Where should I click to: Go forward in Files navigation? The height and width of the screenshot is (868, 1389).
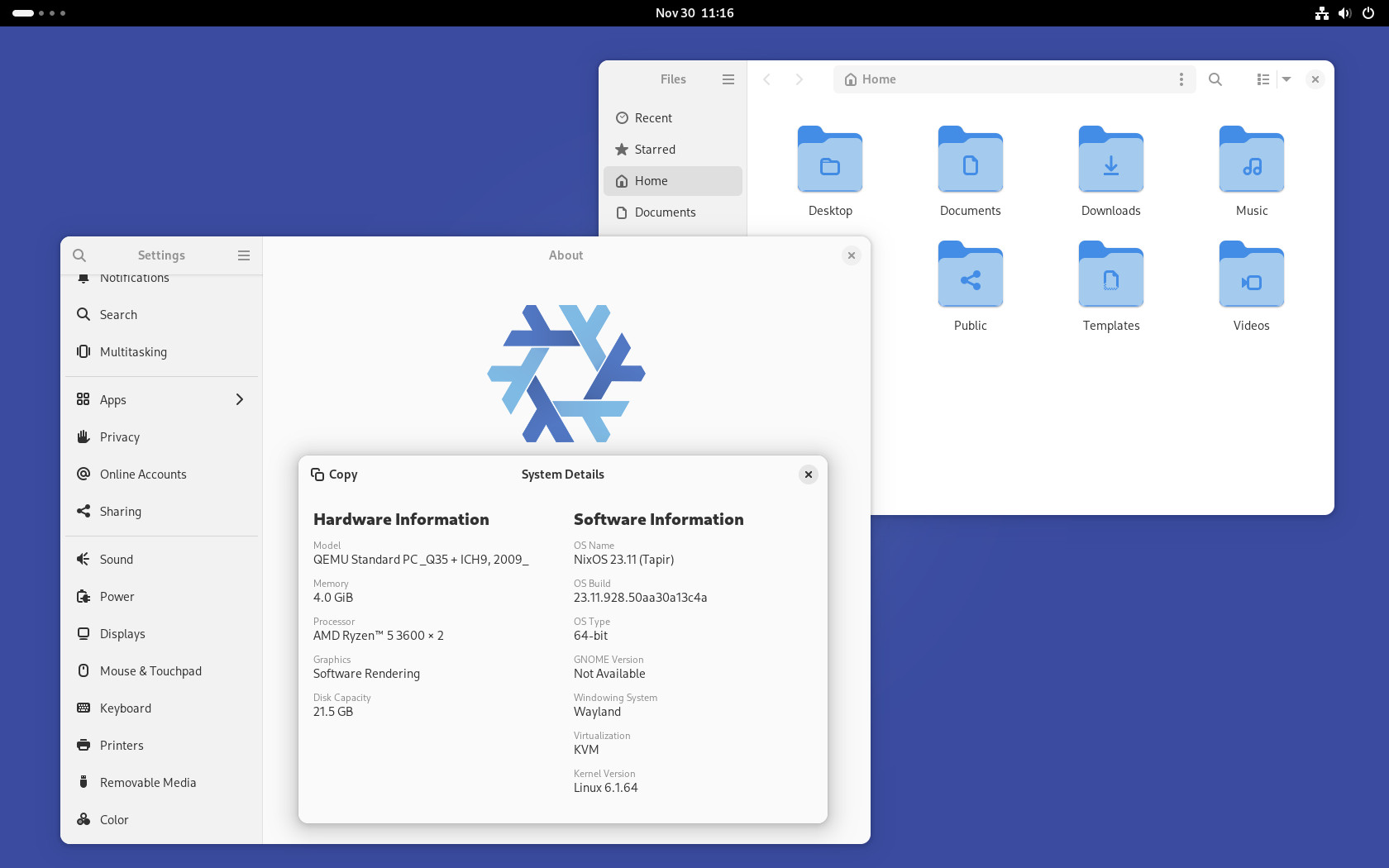point(799,79)
